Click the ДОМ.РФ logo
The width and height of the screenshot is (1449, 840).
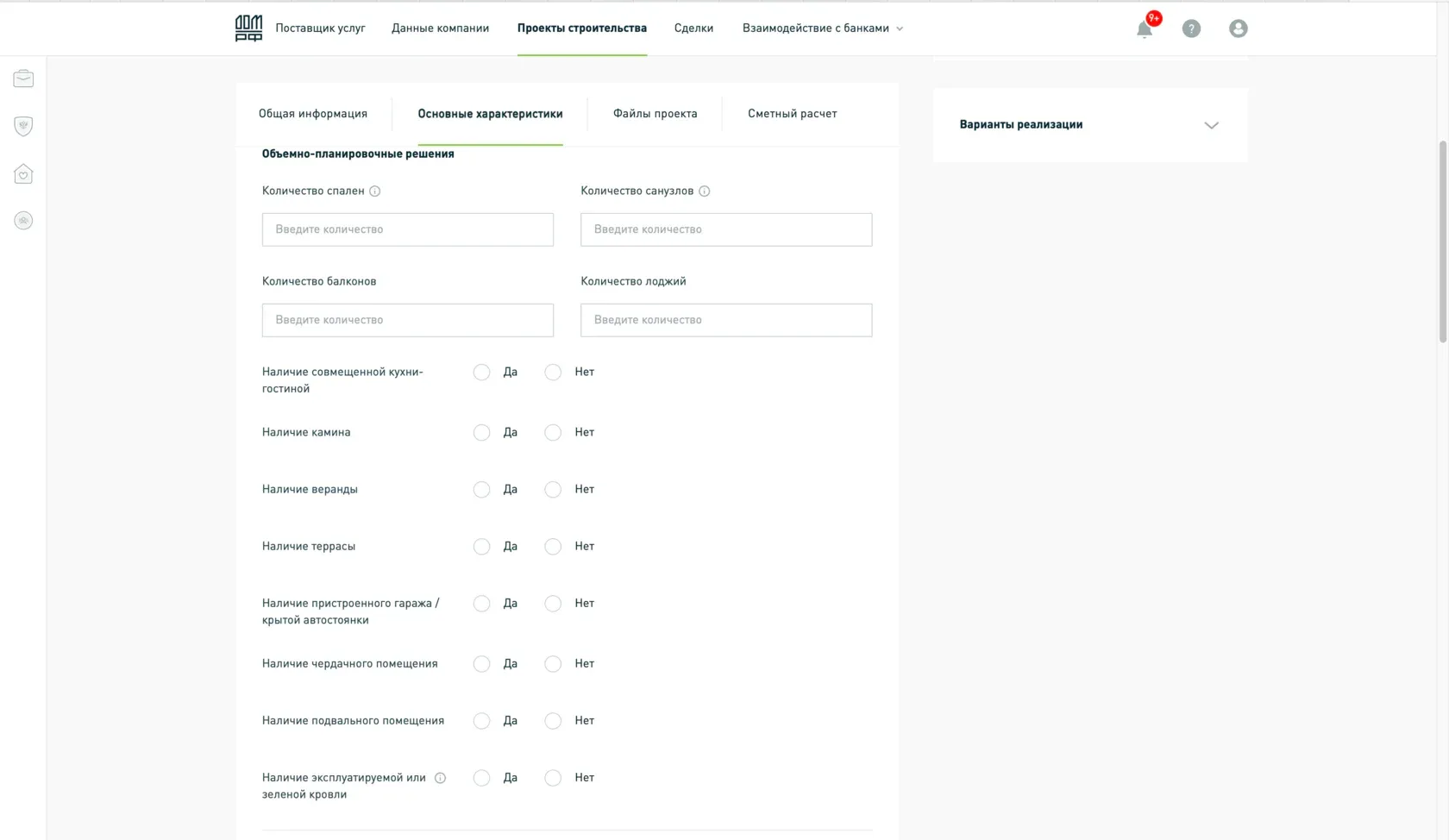pos(248,28)
